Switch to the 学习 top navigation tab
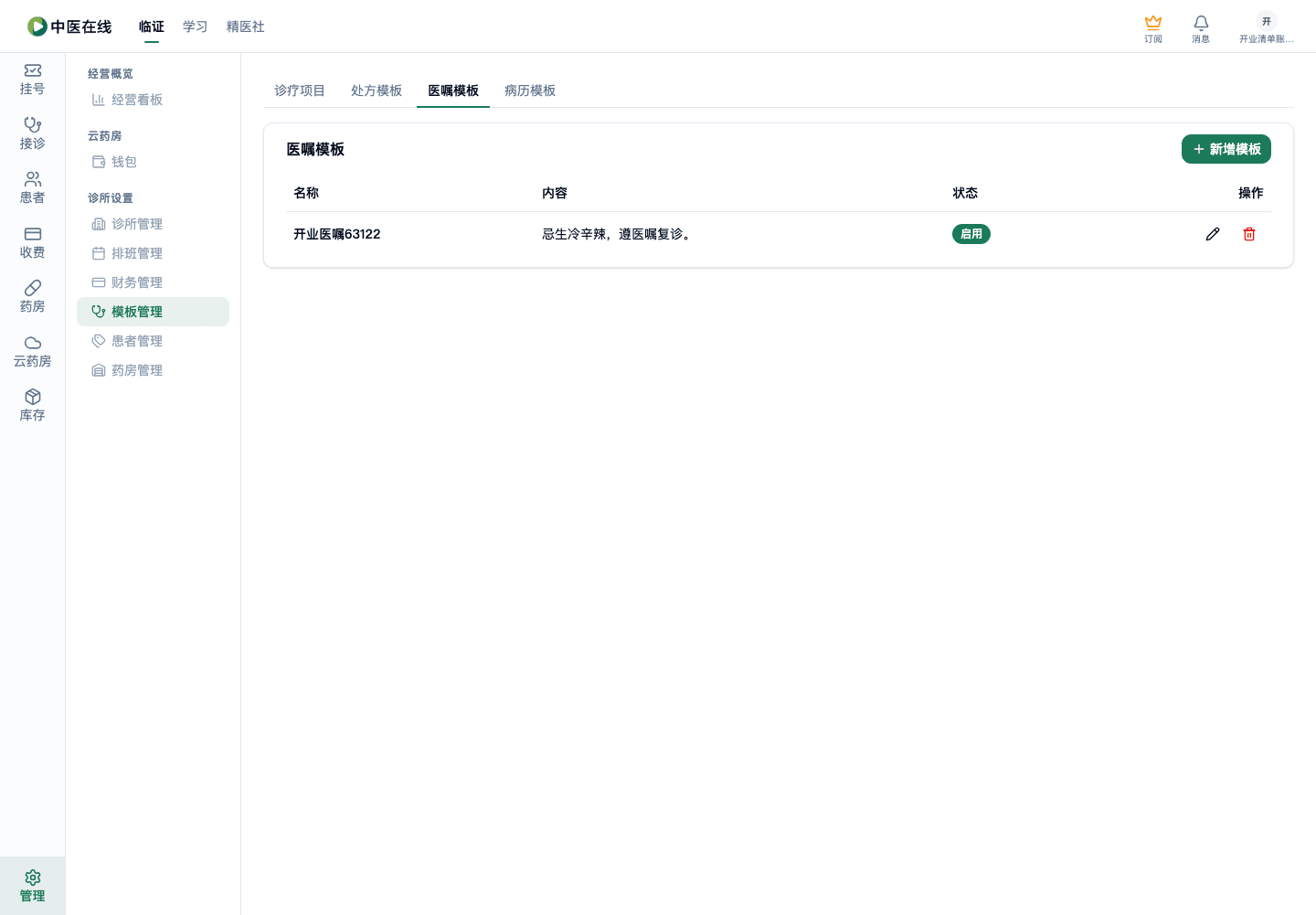This screenshot has height=915, width=1316. pyautogui.click(x=196, y=27)
